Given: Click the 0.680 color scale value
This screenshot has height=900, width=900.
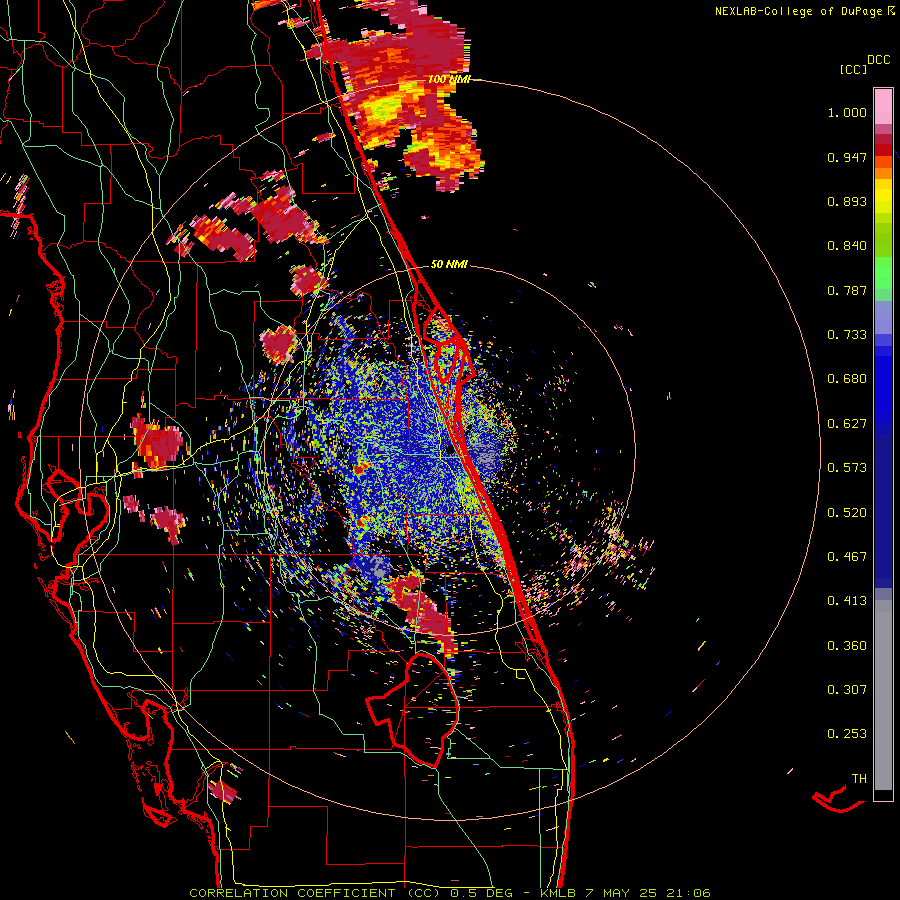Looking at the screenshot, I should tap(847, 379).
